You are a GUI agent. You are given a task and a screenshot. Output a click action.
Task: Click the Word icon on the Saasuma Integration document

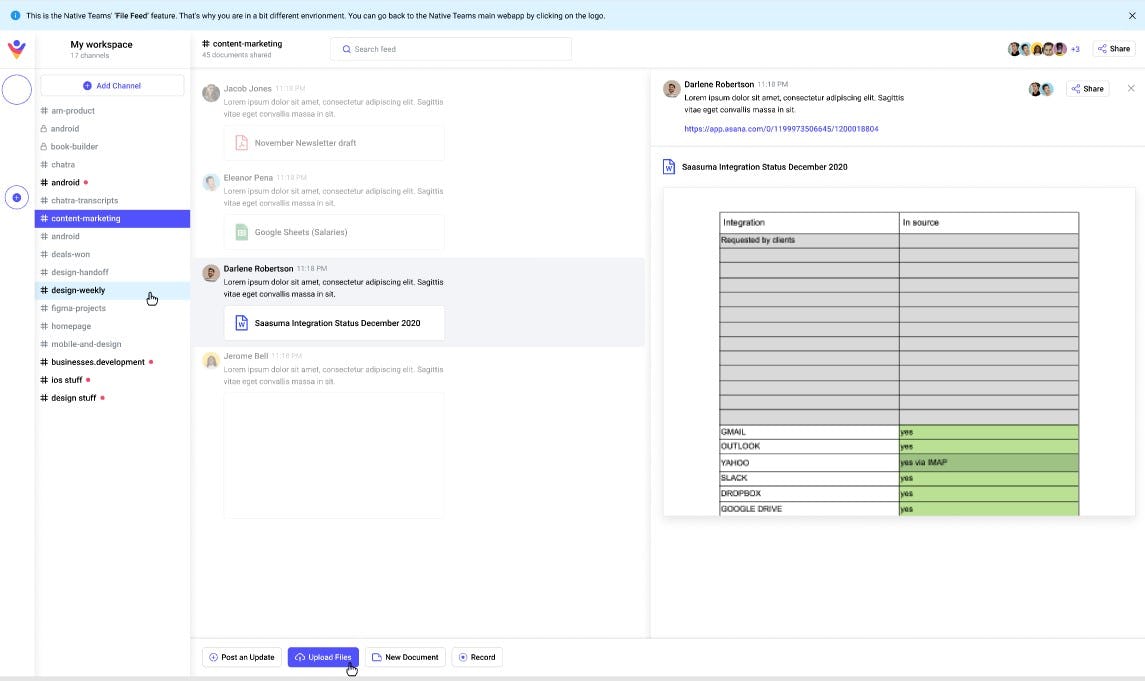(x=240, y=322)
